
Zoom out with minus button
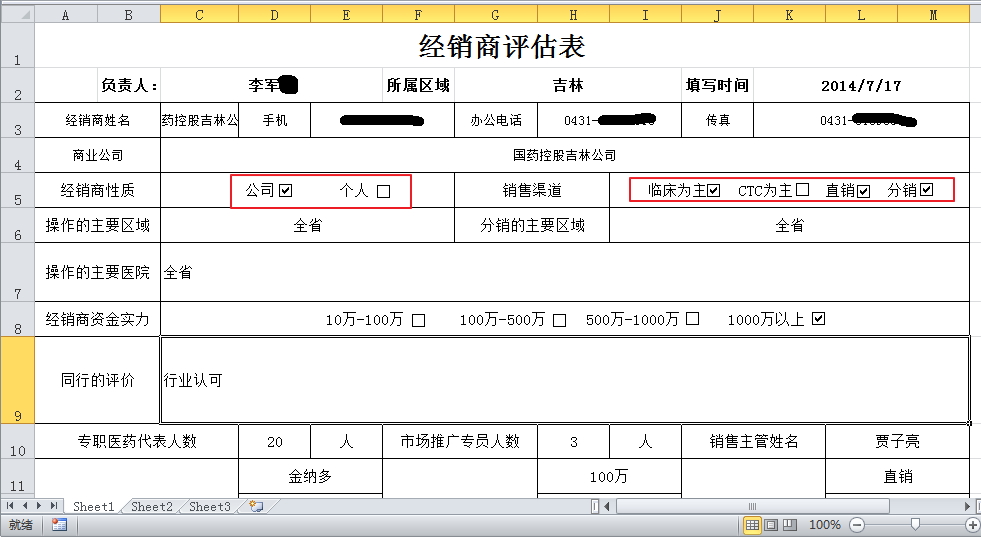[857, 524]
